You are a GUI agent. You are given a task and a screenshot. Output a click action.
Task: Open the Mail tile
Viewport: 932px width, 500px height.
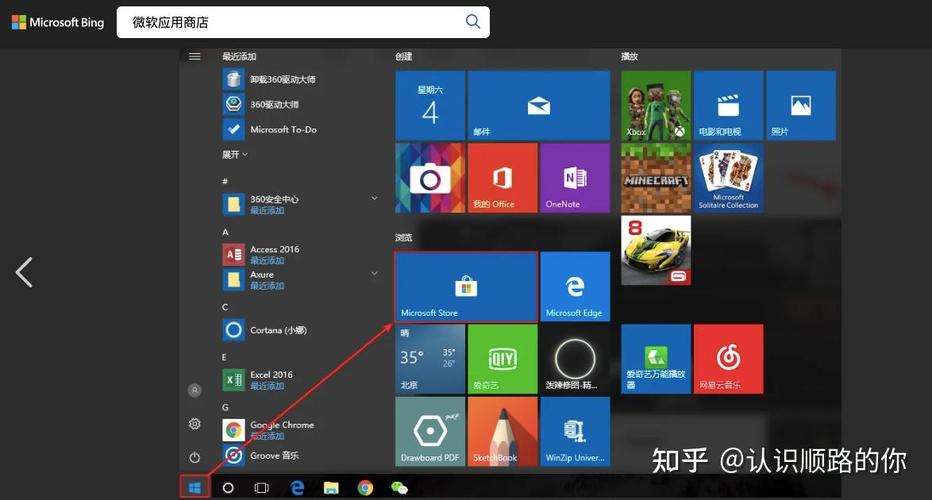539,105
